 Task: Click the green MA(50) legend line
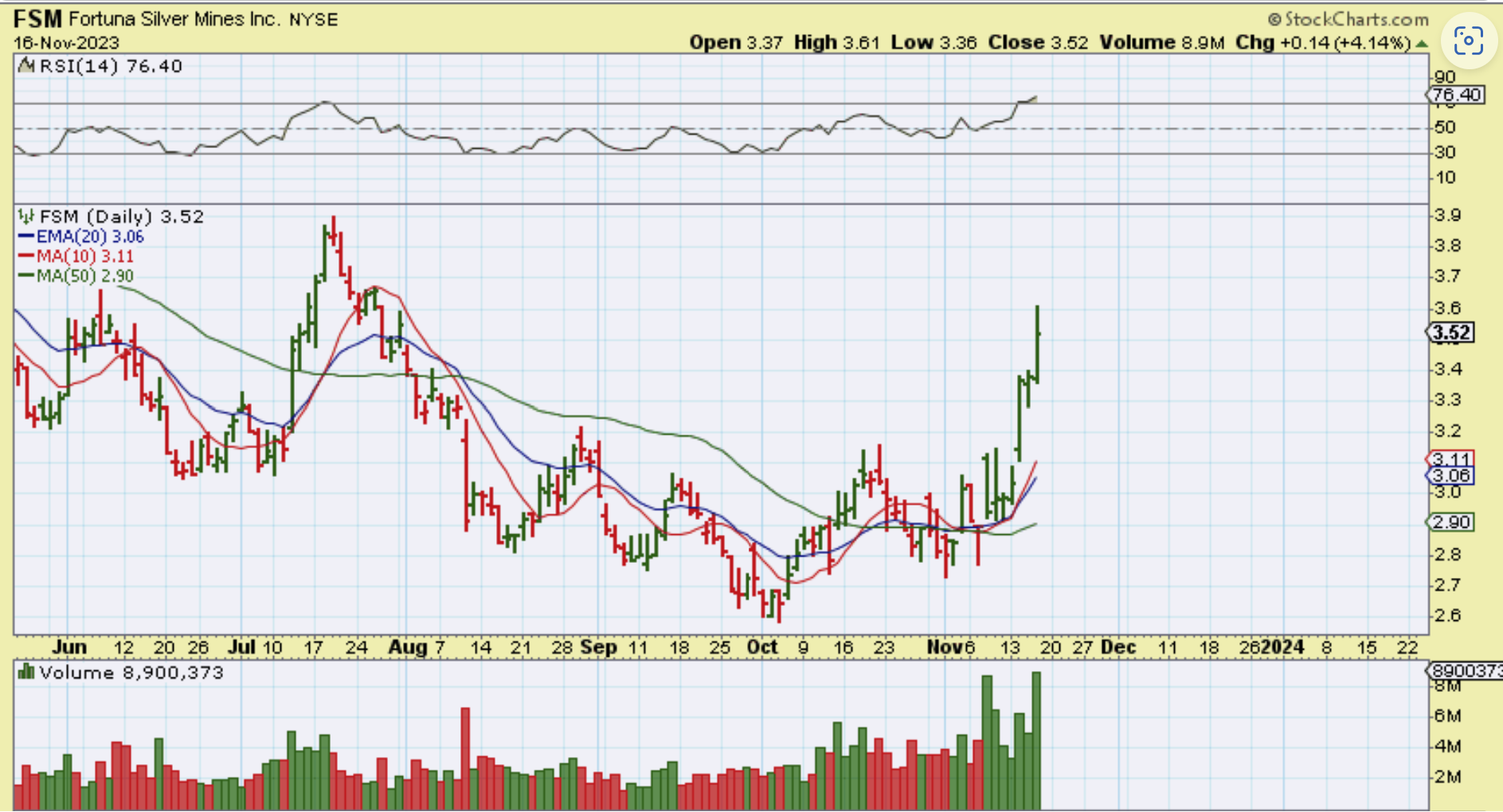(26, 275)
